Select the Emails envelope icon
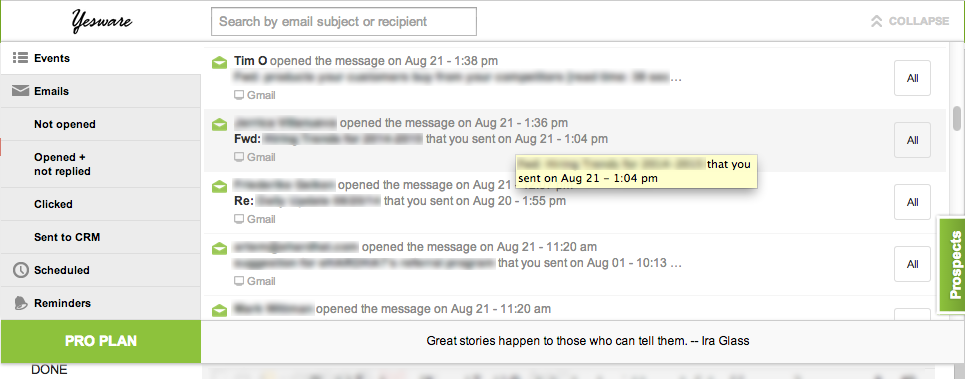This screenshot has width=965, height=379. click(21, 91)
